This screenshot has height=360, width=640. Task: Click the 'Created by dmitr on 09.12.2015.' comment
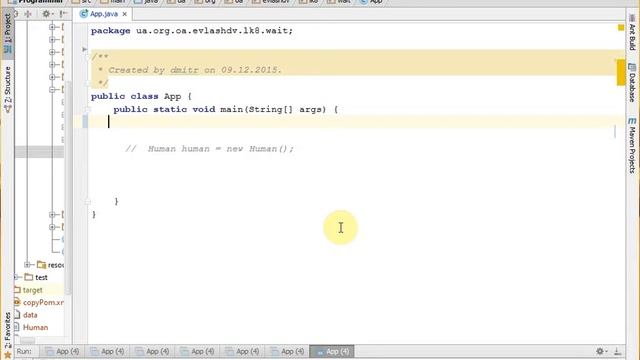(195, 70)
